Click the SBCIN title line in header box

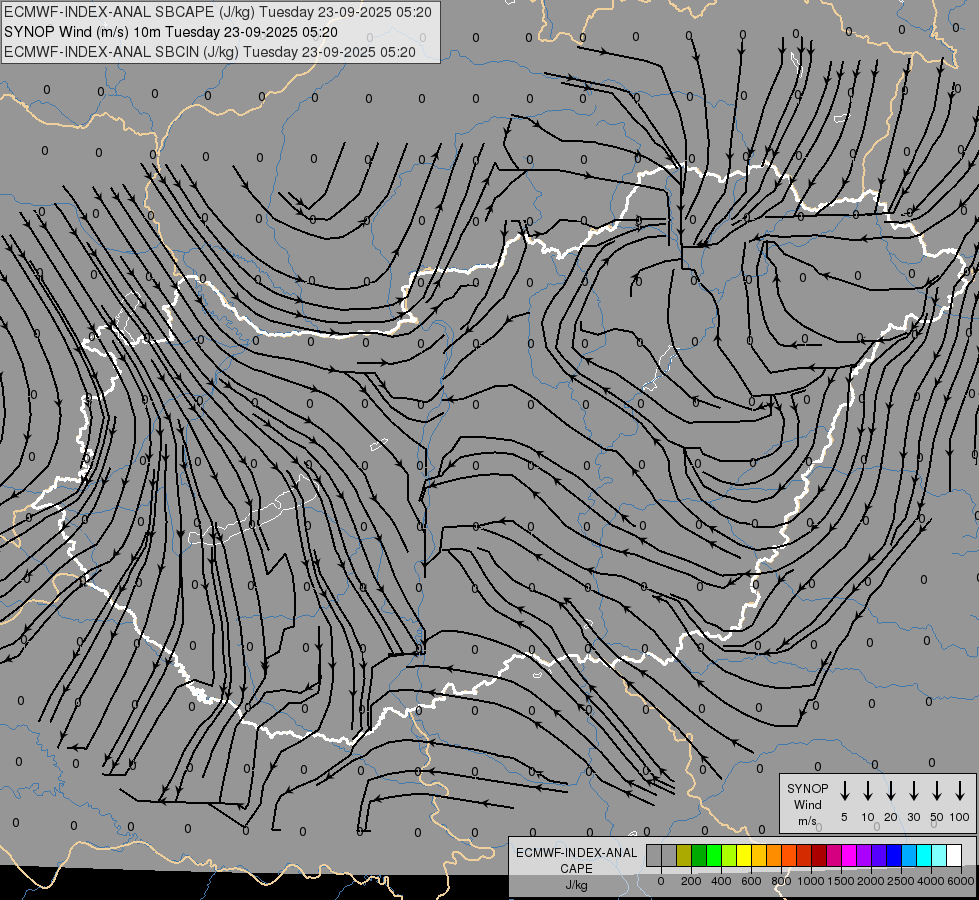[x=210, y=52]
